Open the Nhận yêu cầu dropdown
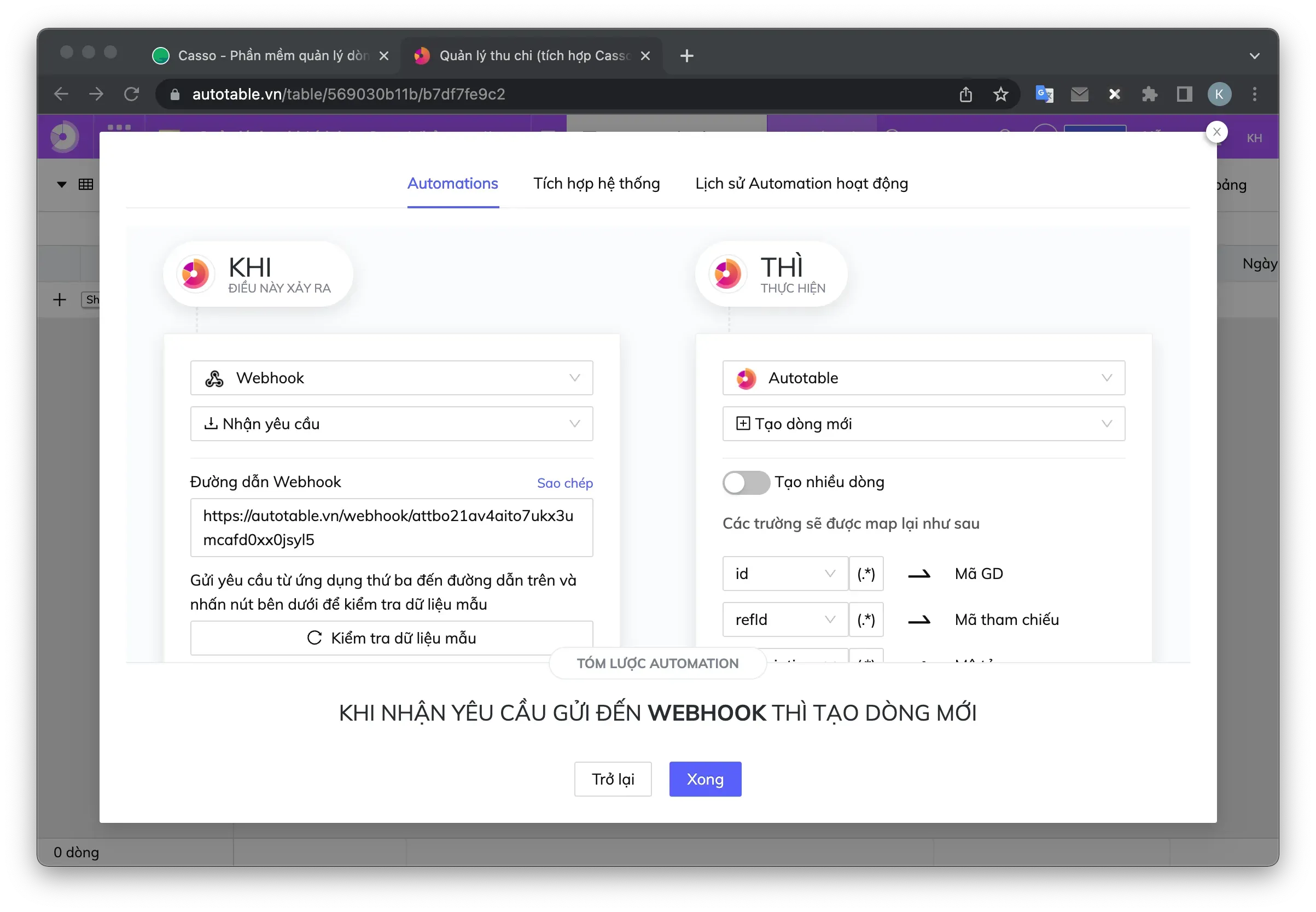 click(392, 423)
